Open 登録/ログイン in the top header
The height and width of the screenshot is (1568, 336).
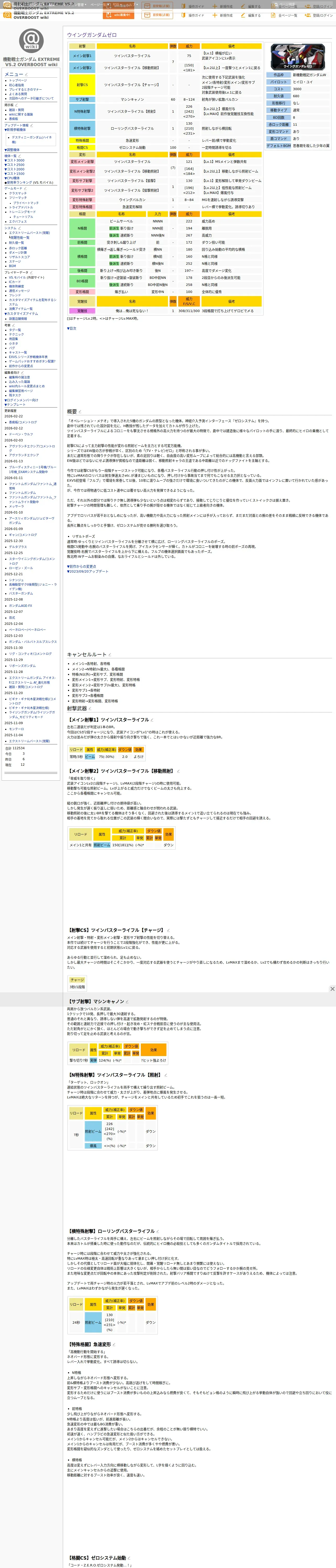point(319,15)
